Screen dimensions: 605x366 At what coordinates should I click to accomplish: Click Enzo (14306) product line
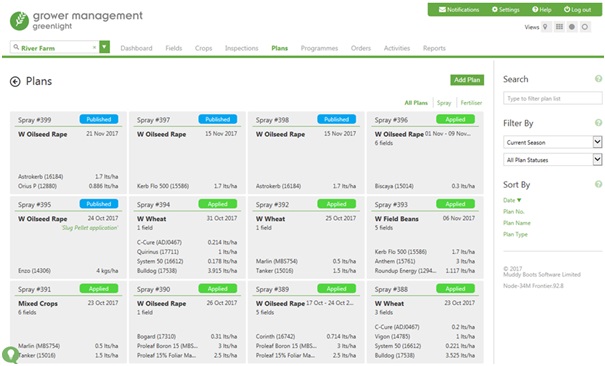34,271
